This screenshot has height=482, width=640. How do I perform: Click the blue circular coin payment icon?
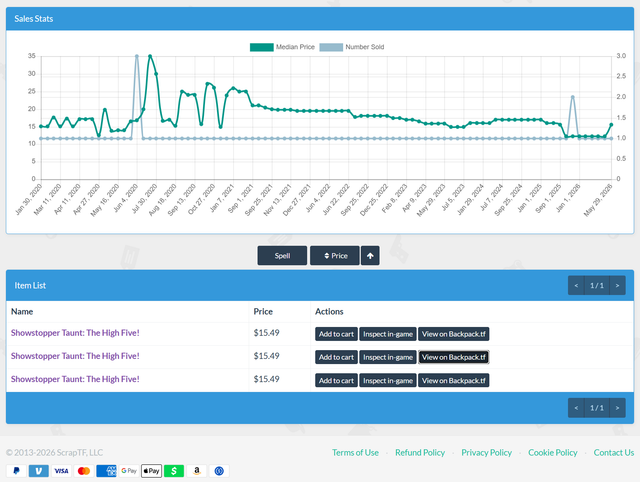219,471
